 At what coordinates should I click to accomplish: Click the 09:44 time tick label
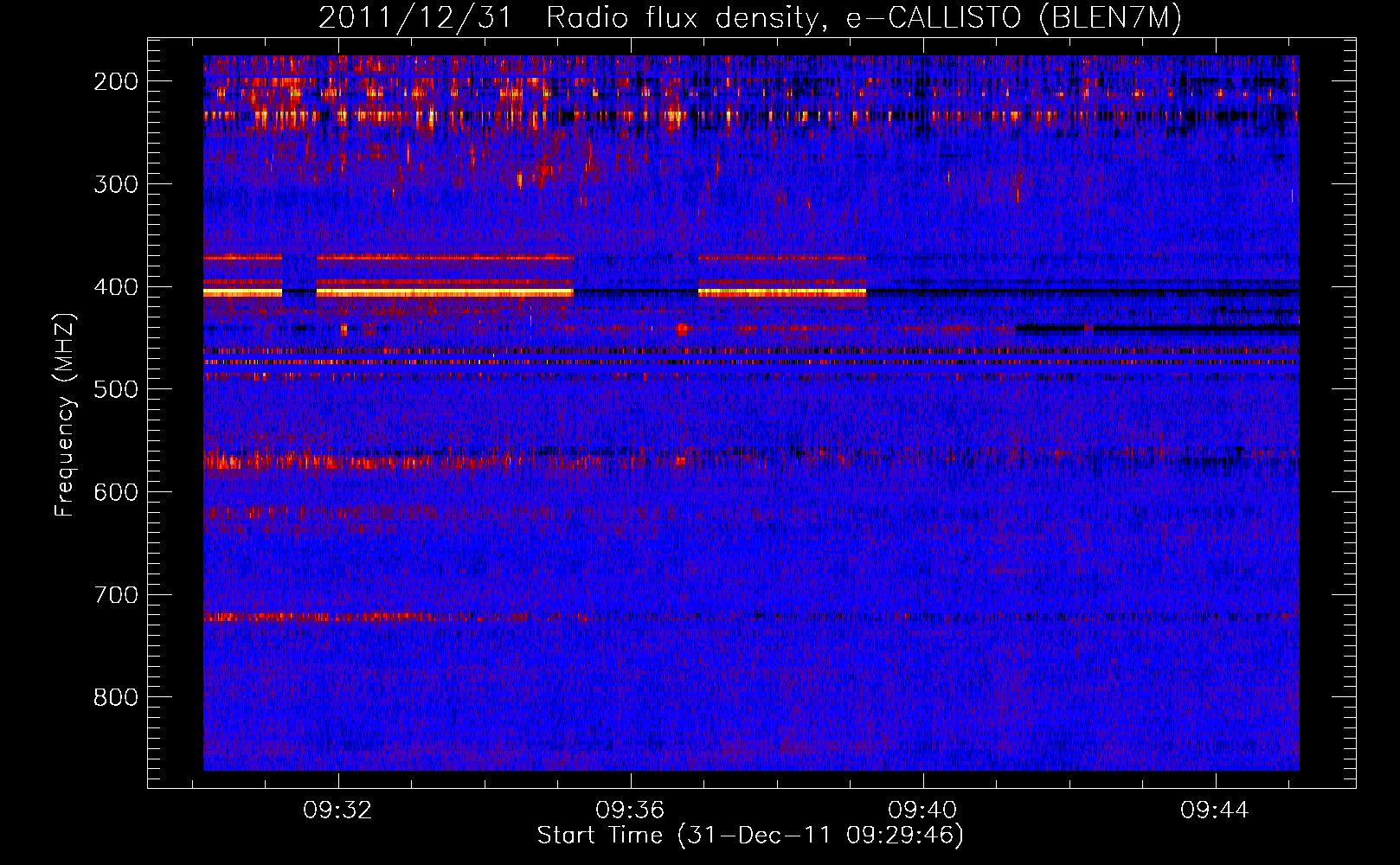tap(1215, 810)
